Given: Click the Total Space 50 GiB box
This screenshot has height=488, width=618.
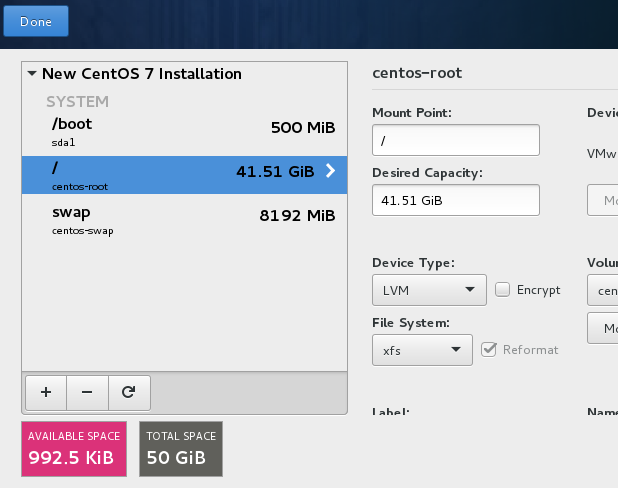Looking at the screenshot, I should (x=181, y=449).
